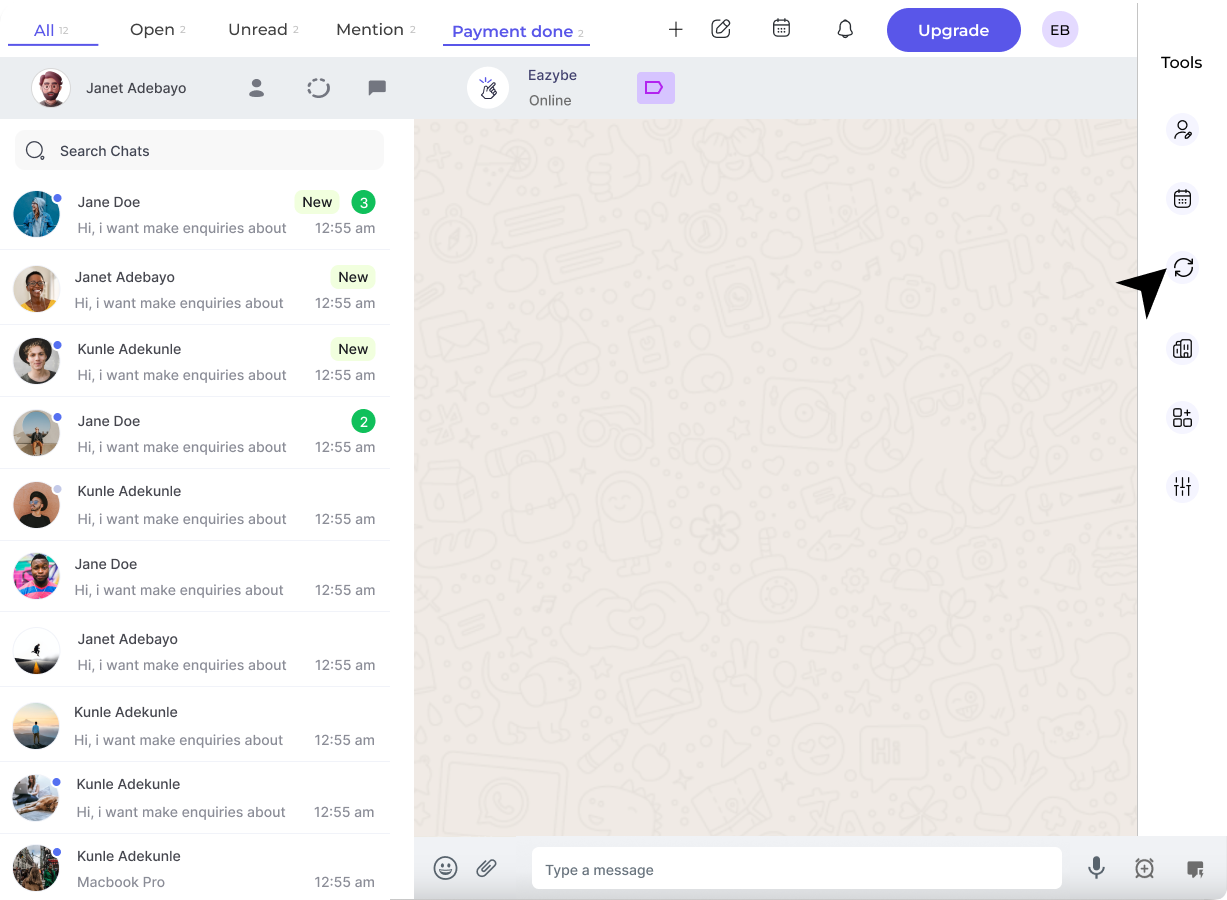Open the calendar tool from the Tools panel

coord(1182,199)
